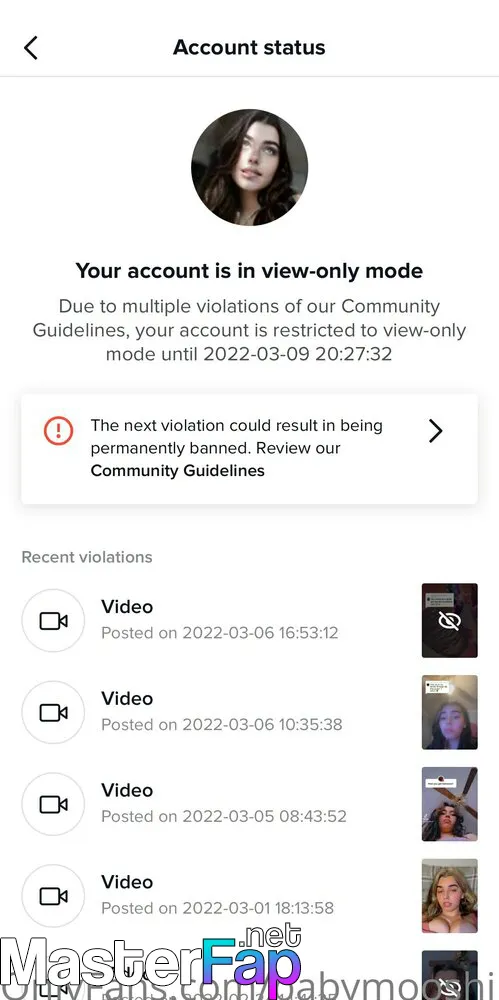
Task: Tap hidden-eye icon on first video thumbnail
Action: tap(450, 621)
